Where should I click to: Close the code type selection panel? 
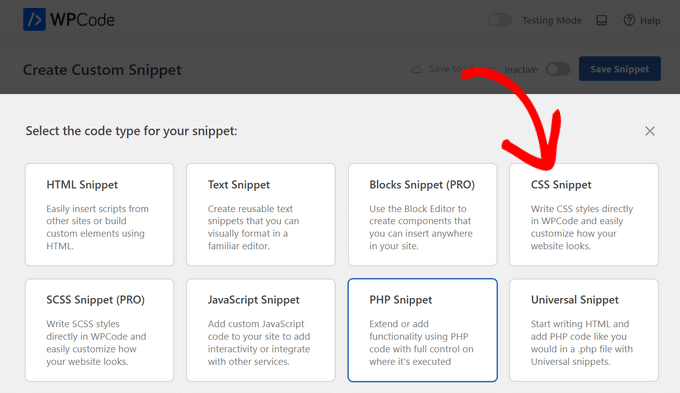point(649,131)
